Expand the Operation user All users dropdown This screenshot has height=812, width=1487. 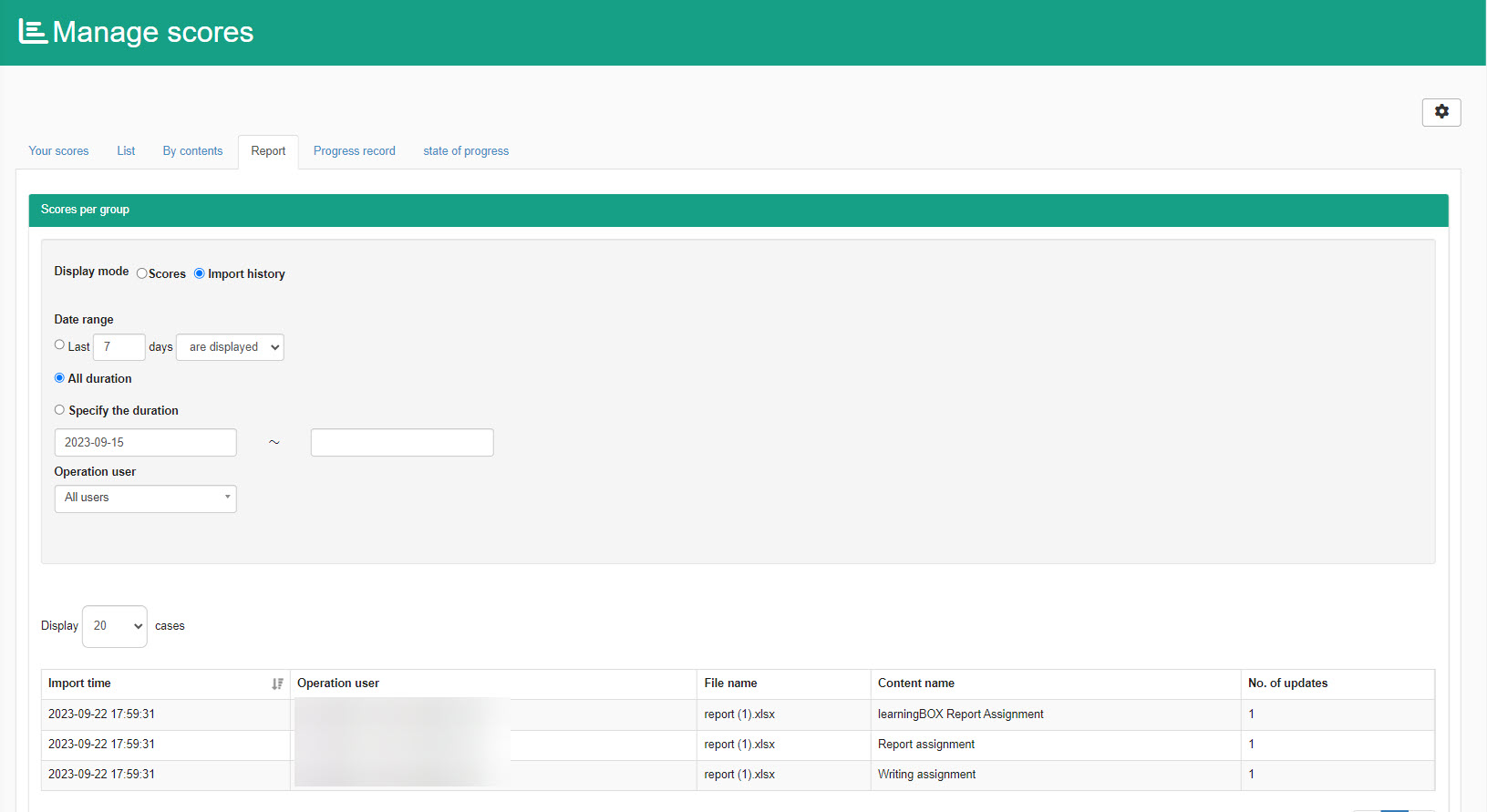tap(145, 499)
